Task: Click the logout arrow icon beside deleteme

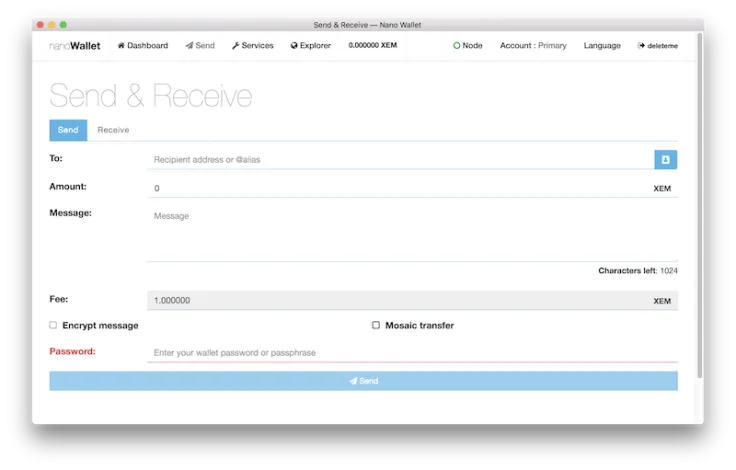Action: [x=641, y=46]
